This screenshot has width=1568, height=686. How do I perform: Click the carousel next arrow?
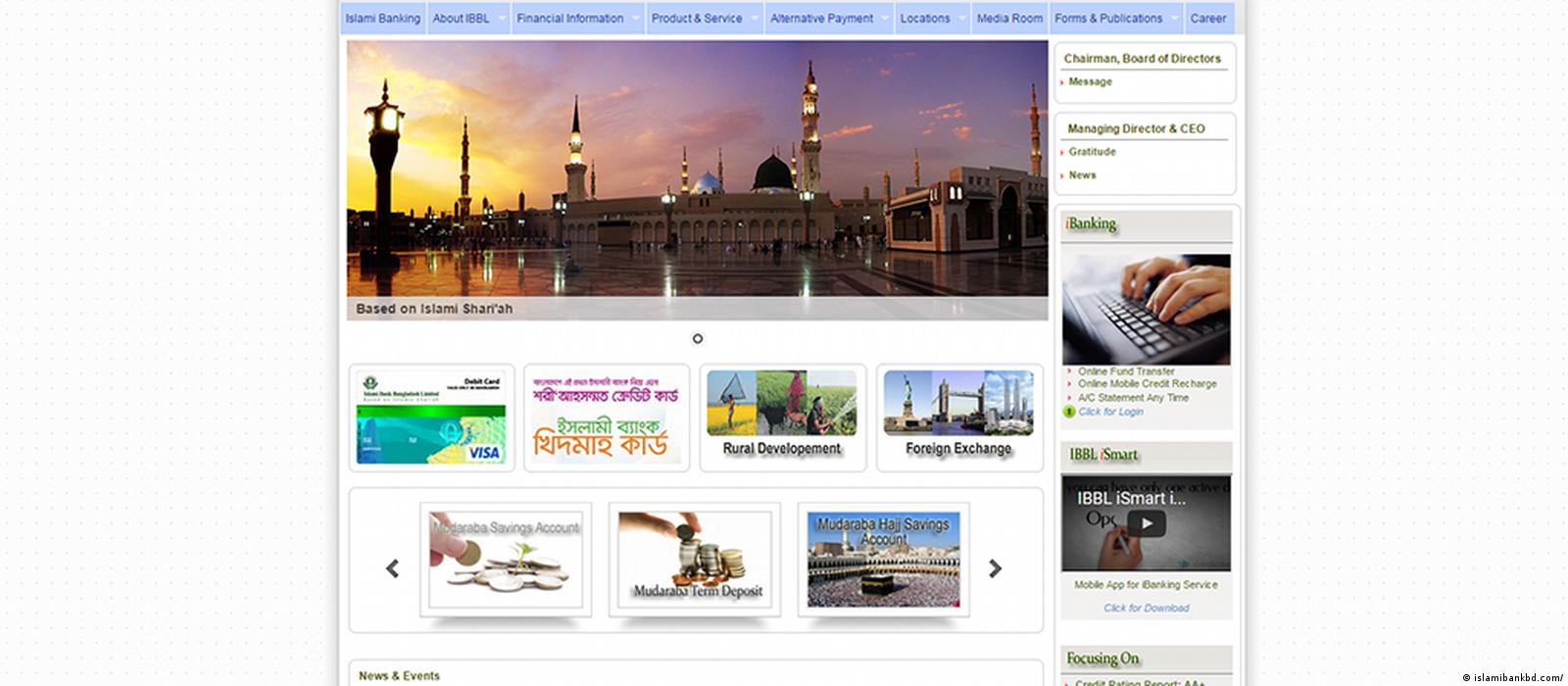pyautogui.click(x=995, y=568)
